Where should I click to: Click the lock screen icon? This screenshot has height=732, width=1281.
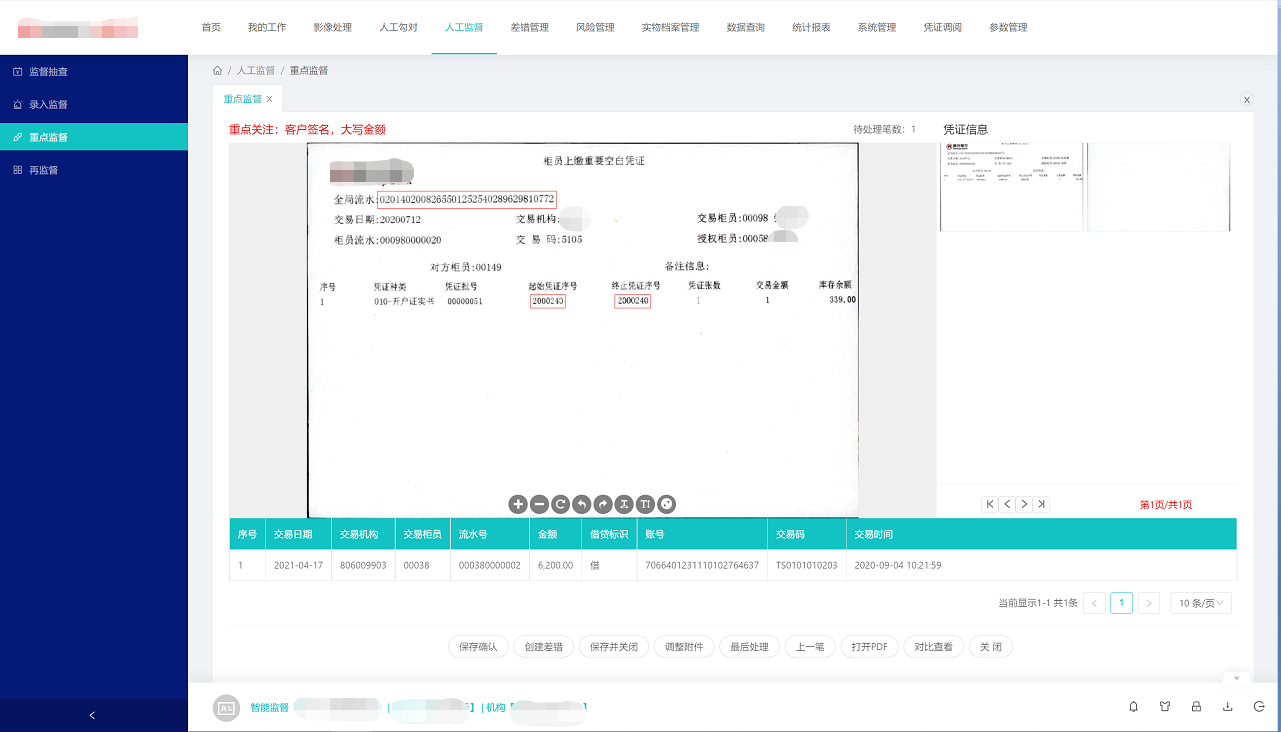click(x=1196, y=707)
